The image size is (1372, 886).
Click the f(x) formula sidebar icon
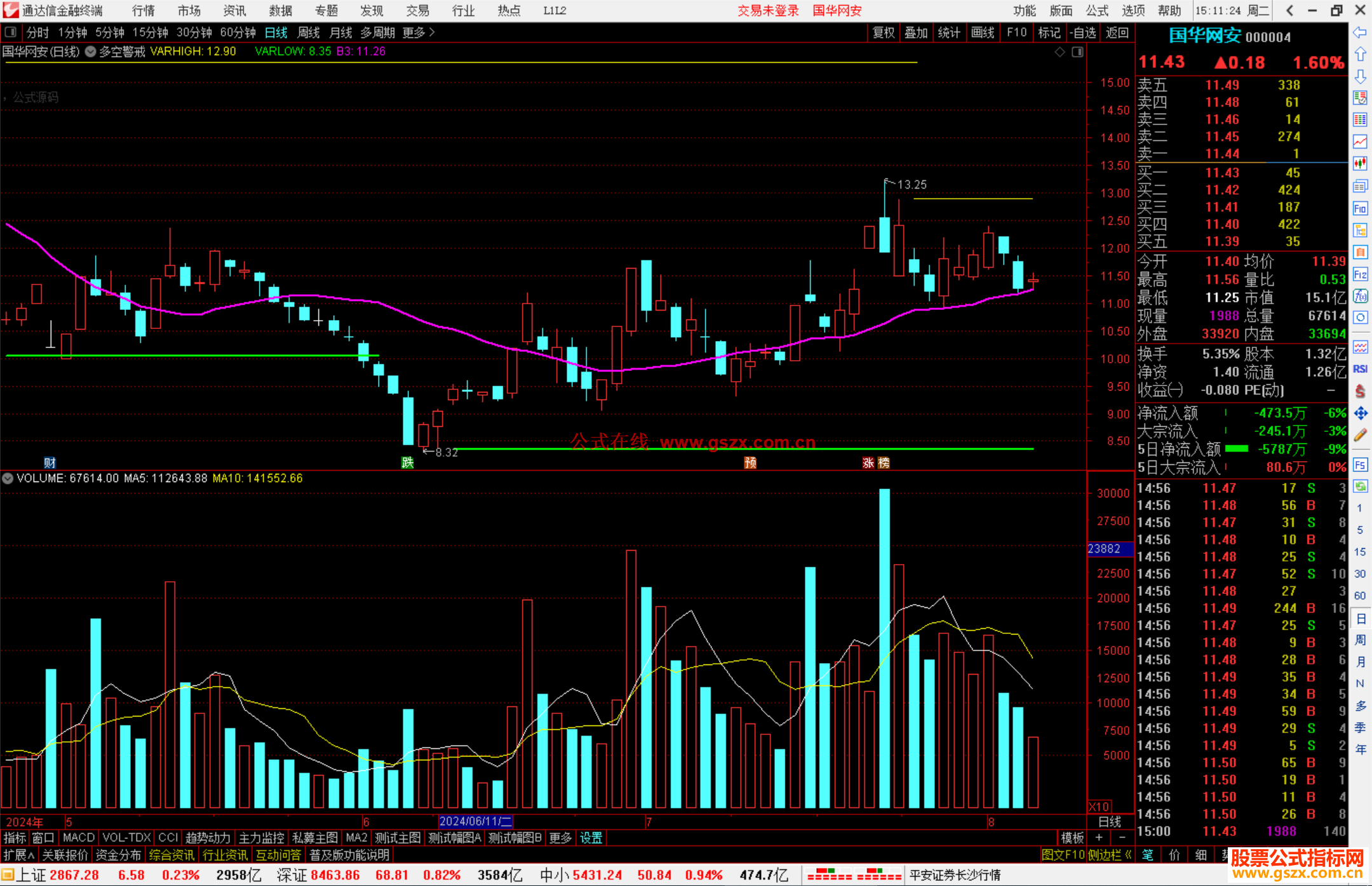coord(1360,296)
